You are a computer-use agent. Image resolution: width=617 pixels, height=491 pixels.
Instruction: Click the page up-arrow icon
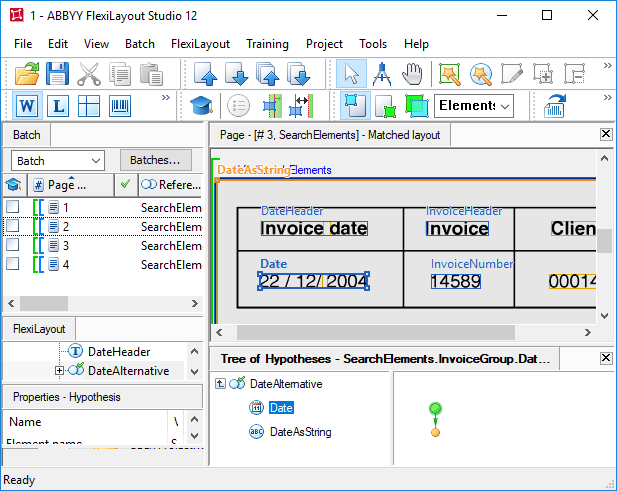click(x=205, y=74)
